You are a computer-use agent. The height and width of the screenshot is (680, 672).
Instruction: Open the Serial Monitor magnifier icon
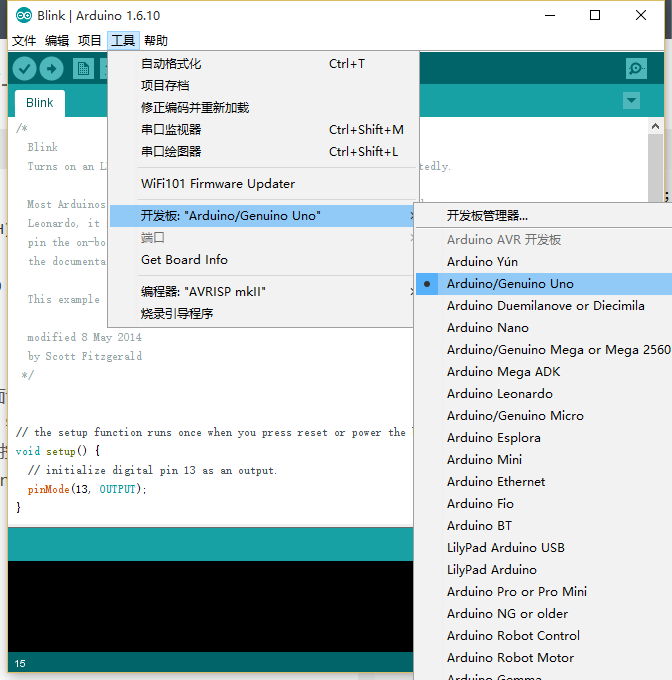click(636, 69)
